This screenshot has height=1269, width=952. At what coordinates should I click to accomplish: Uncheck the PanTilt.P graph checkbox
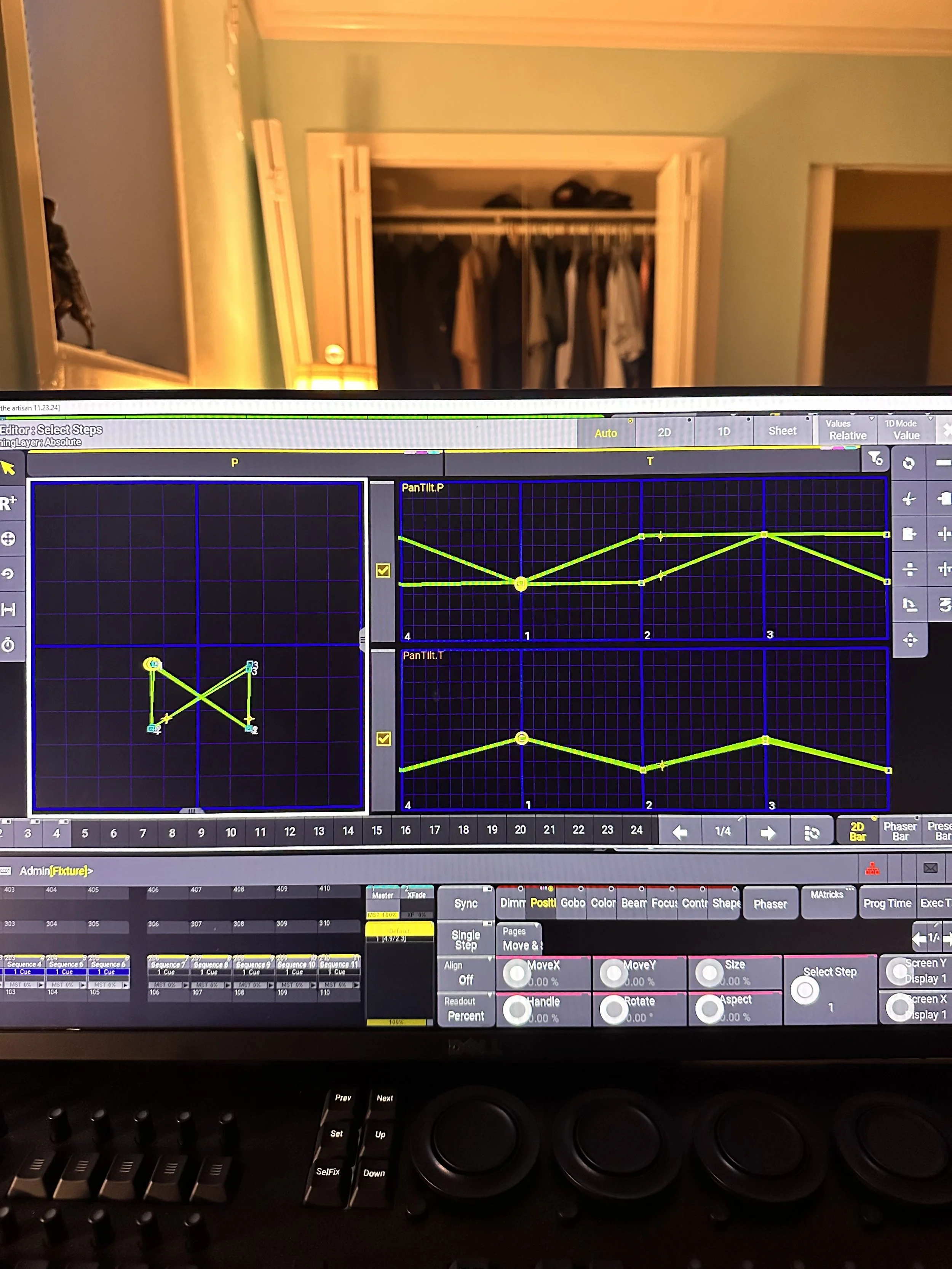pyautogui.click(x=383, y=570)
